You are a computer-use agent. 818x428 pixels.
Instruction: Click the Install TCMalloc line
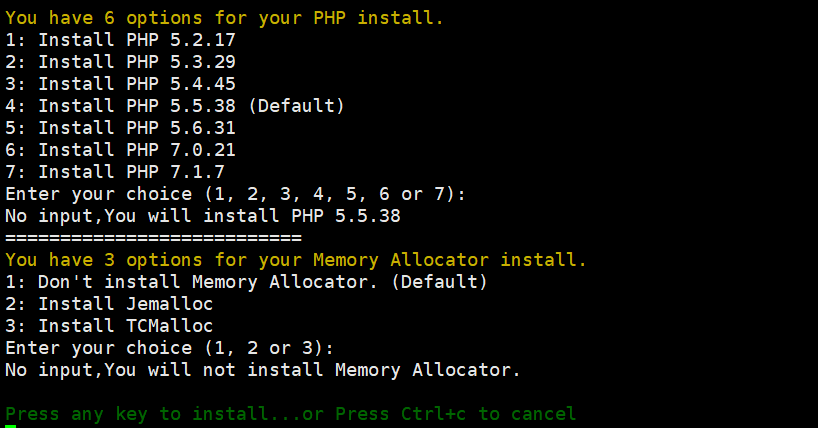point(109,326)
